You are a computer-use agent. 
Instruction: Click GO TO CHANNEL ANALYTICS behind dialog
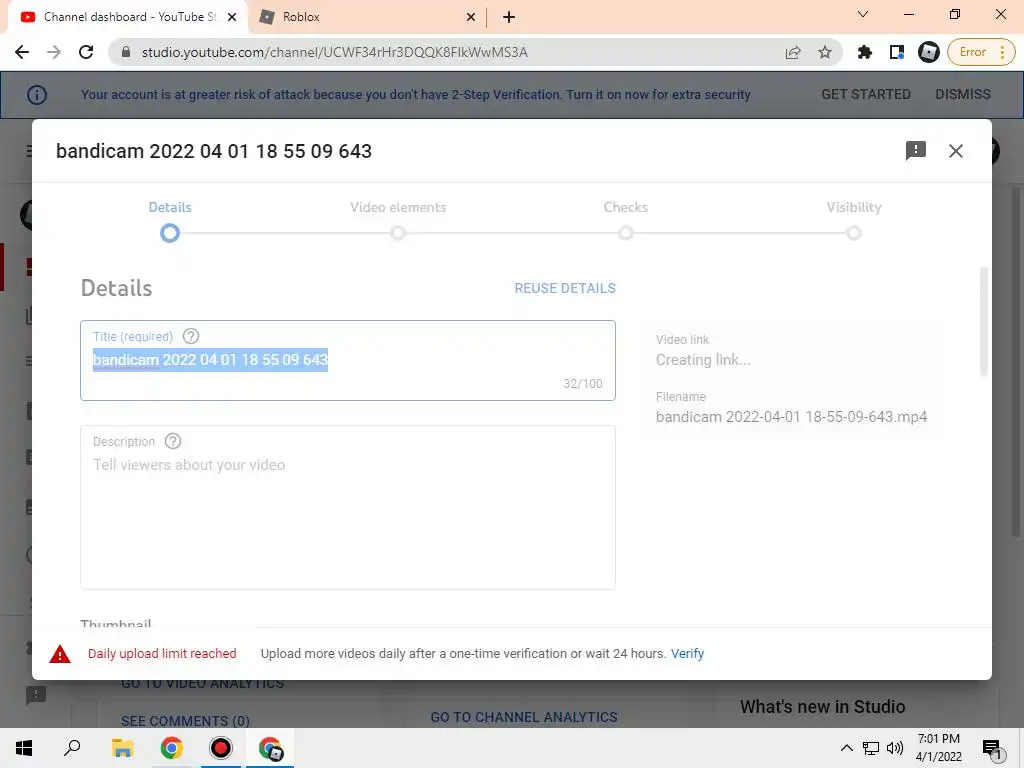click(524, 717)
